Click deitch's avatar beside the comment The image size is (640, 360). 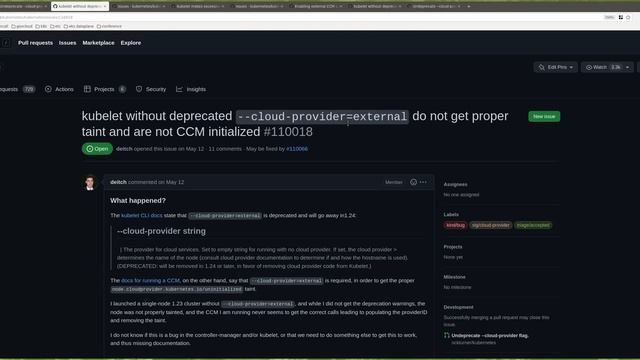pos(90,182)
